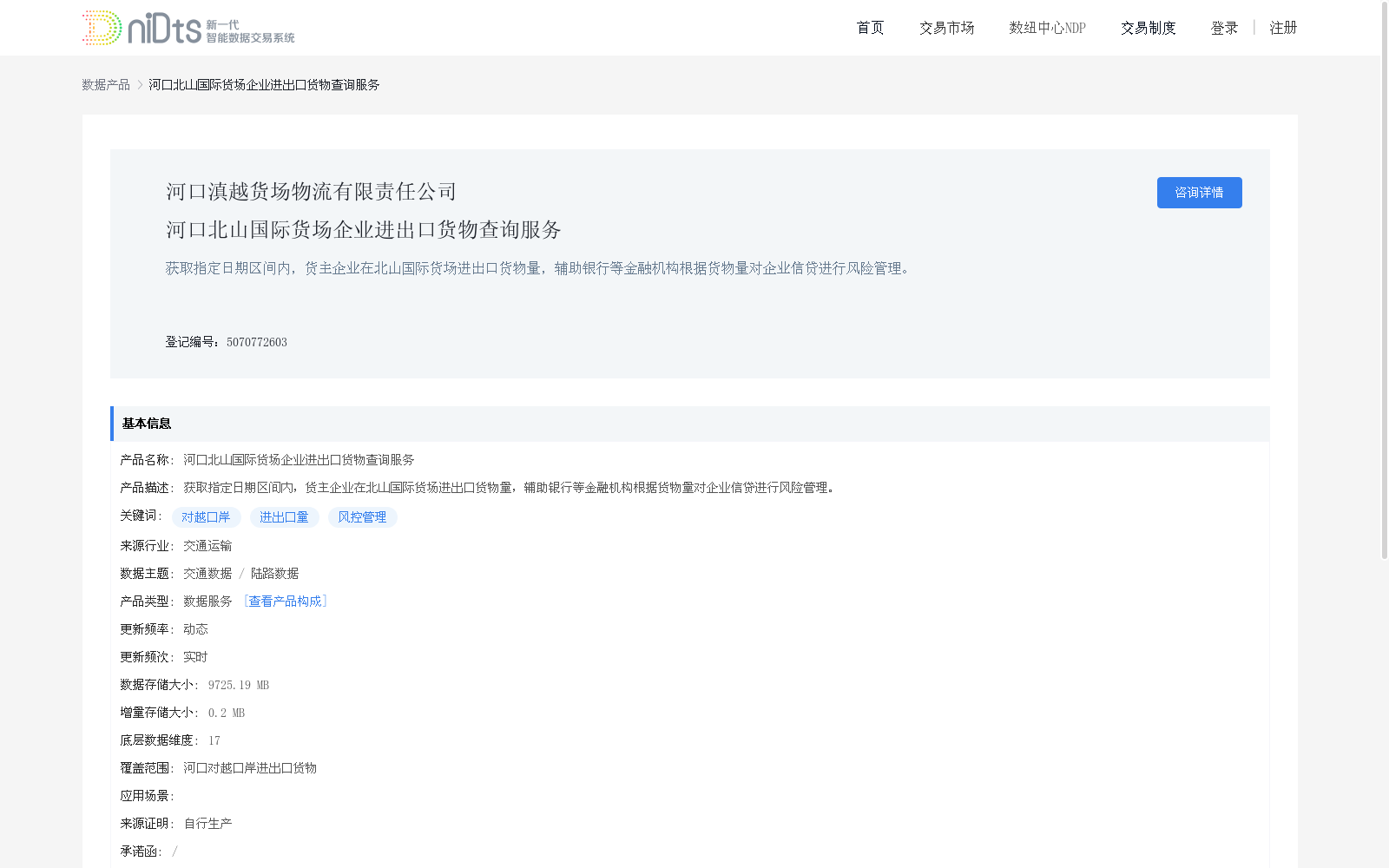
Task: Open the 数纽中心NDP menu item
Action: tap(1047, 28)
